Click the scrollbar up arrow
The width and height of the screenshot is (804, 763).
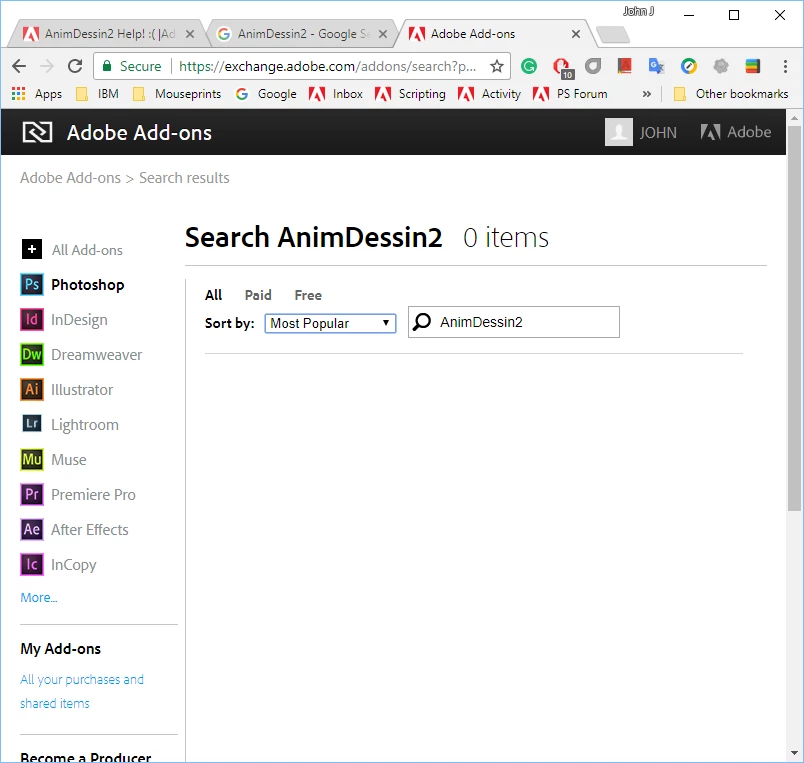[x=794, y=117]
